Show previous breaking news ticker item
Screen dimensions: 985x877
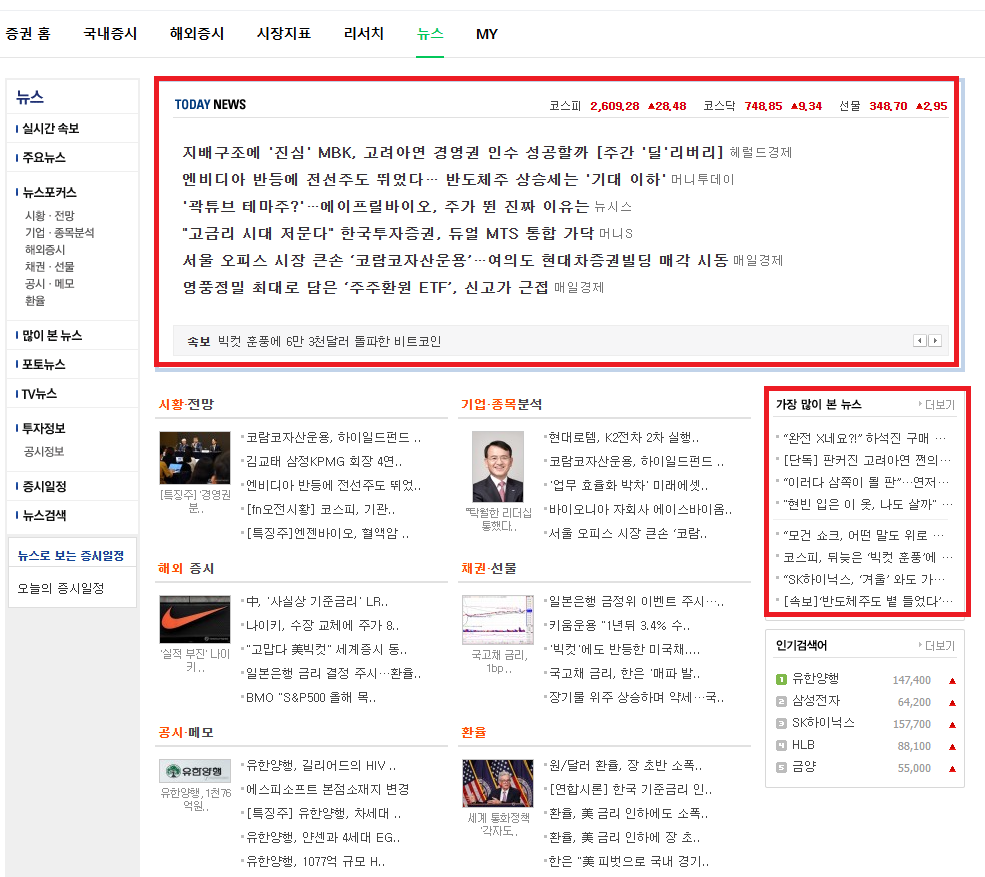920,340
